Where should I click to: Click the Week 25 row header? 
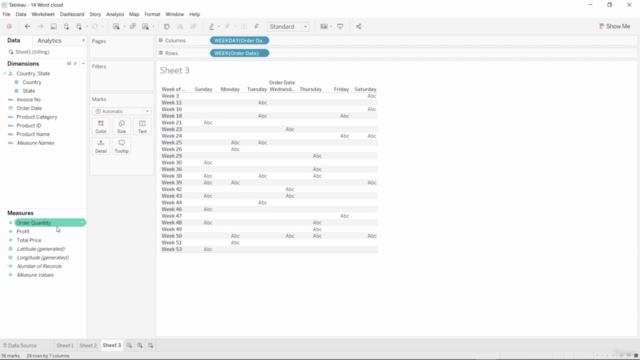[x=171, y=142]
